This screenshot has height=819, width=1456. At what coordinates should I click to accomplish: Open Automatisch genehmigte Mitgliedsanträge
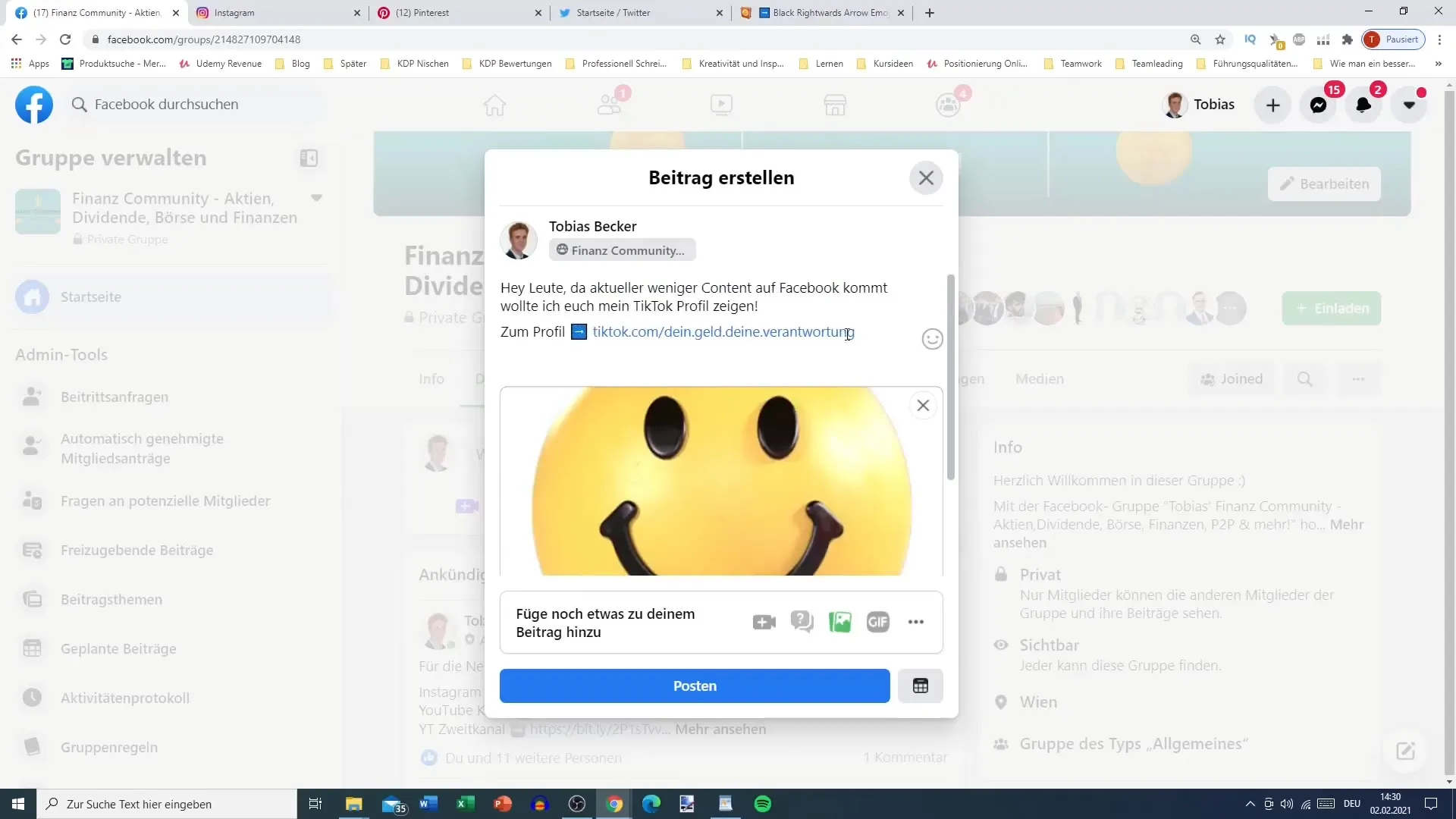(x=172, y=448)
